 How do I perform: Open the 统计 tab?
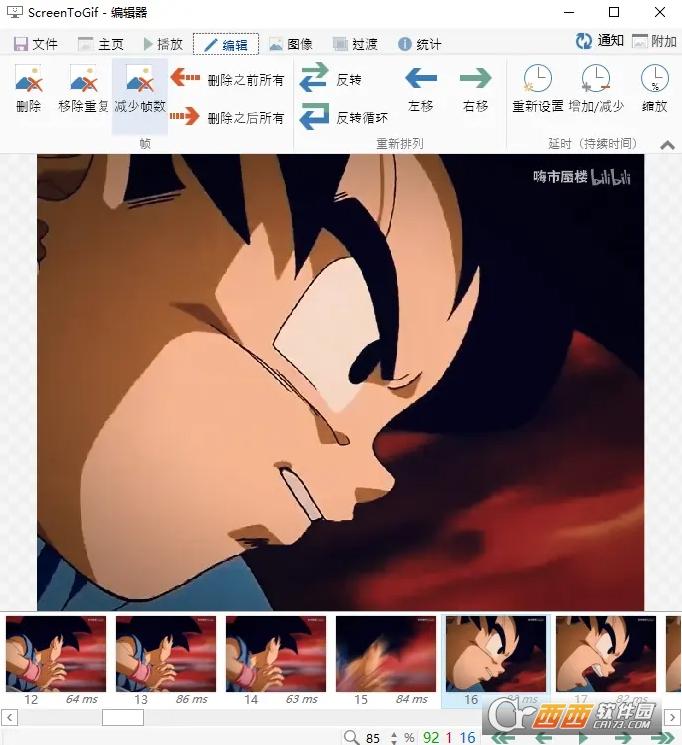[x=420, y=44]
